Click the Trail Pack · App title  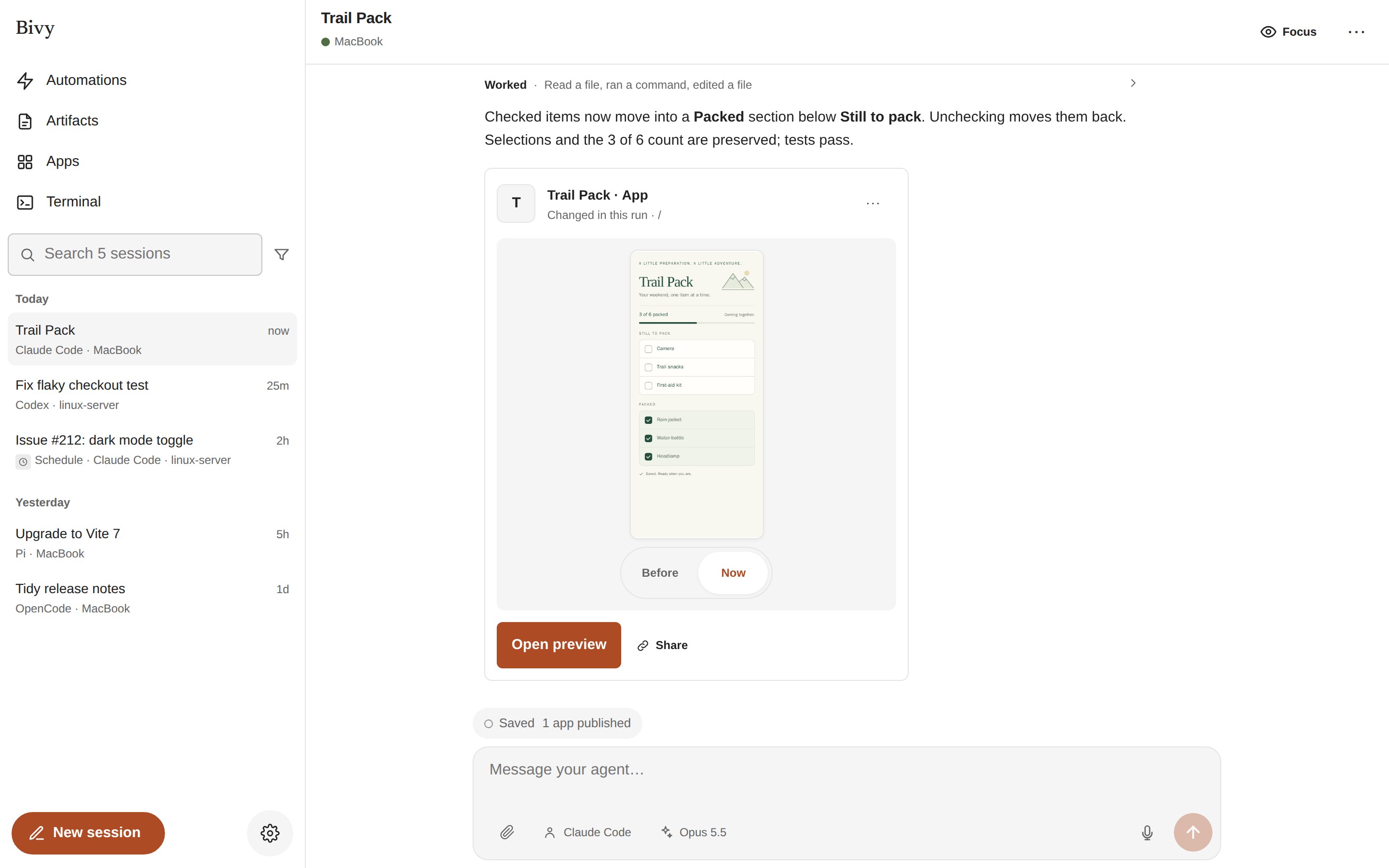pos(597,195)
